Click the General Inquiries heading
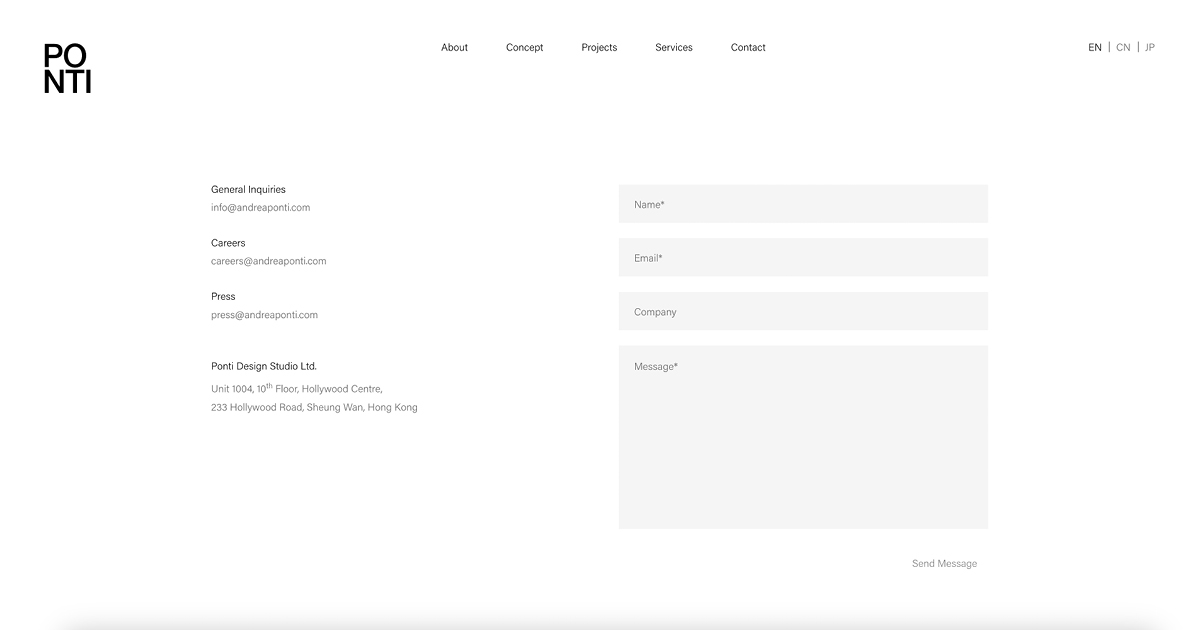The image size is (1200, 630). click(x=248, y=189)
